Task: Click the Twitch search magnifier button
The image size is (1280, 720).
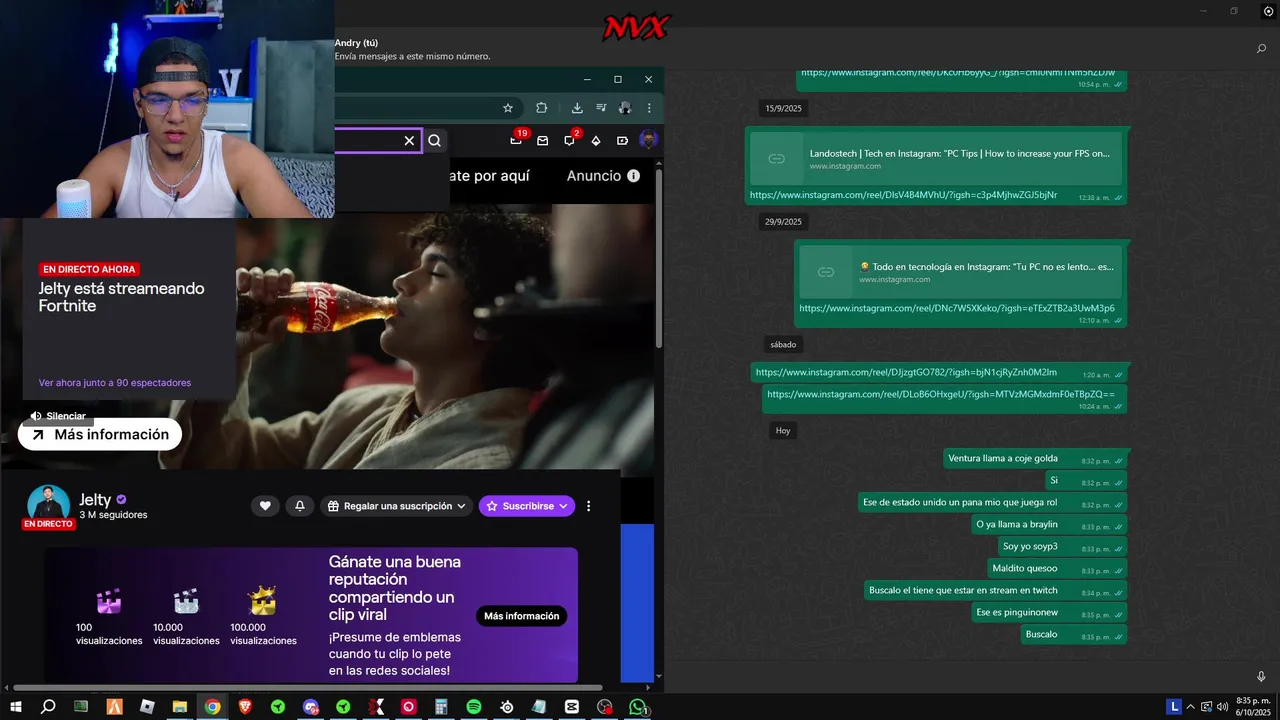Action: pyautogui.click(x=435, y=141)
